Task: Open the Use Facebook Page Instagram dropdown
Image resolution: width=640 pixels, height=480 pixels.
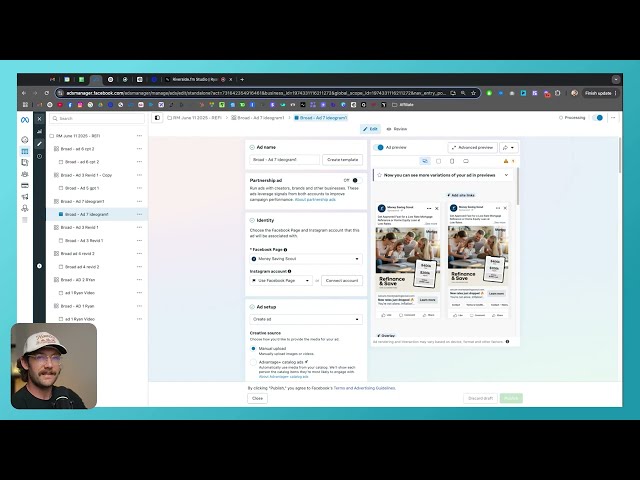Action: point(280,281)
